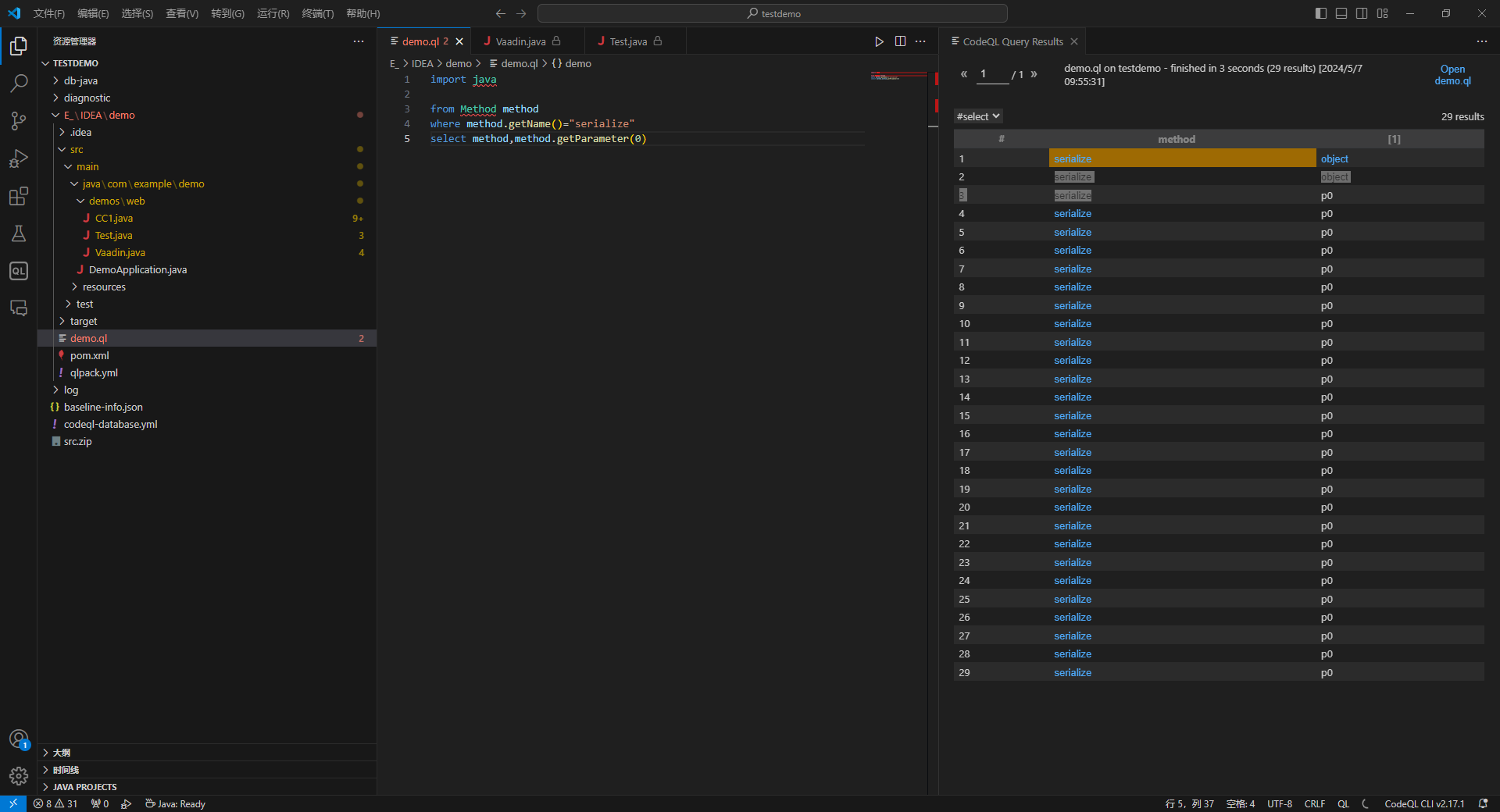Toggle the bottom panel layout icon
The image size is (1500, 812).
(x=1341, y=13)
